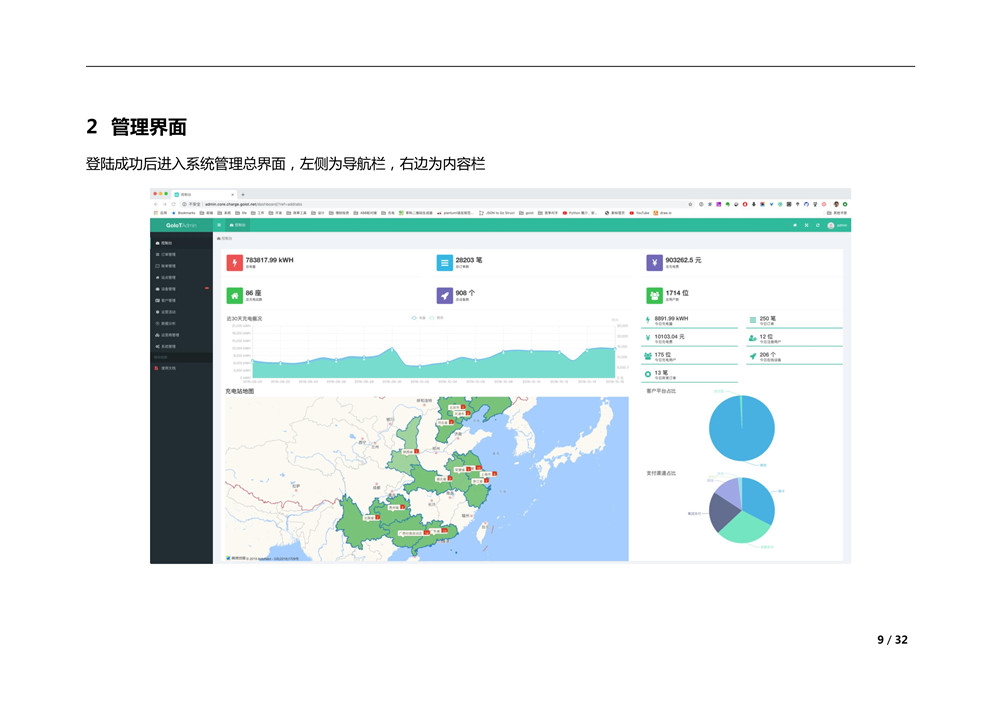Click the green house charging stations icon
Image resolution: width=1000 pixels, height=707 pixels.
[x=235, y=296]
